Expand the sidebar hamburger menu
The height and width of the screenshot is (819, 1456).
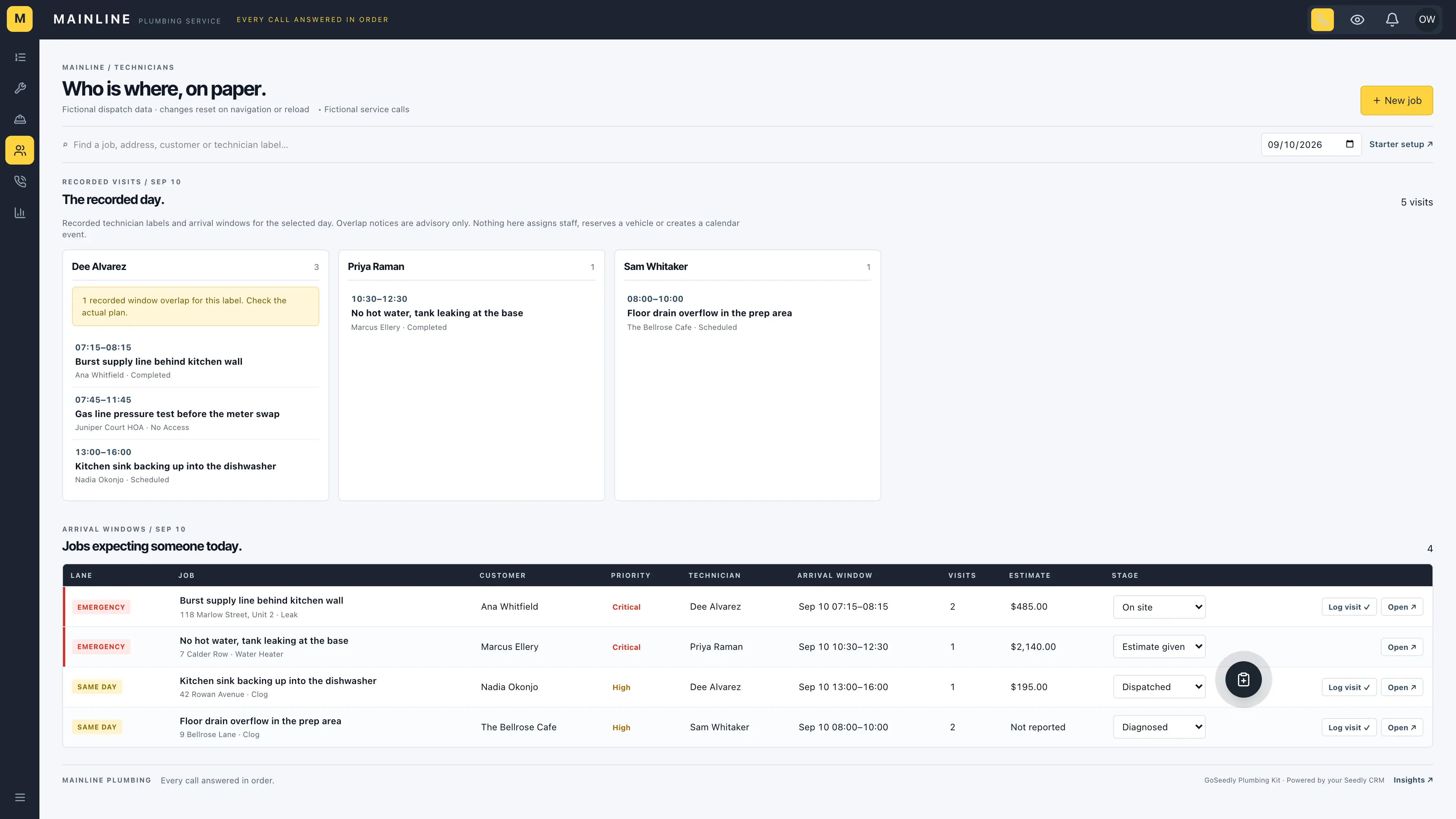[20, 797]
